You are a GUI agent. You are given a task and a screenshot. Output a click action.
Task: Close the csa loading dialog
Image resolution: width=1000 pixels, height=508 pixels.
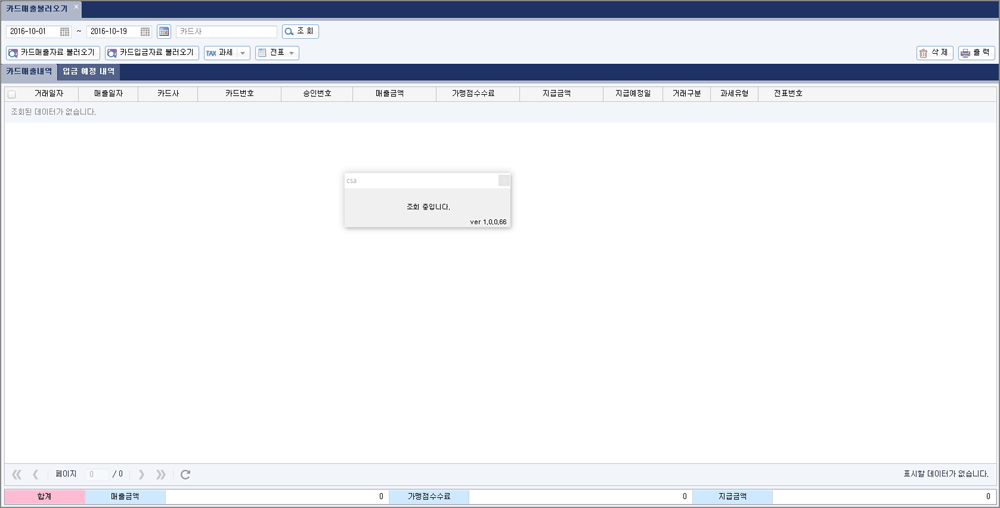(x=504, y=180)
